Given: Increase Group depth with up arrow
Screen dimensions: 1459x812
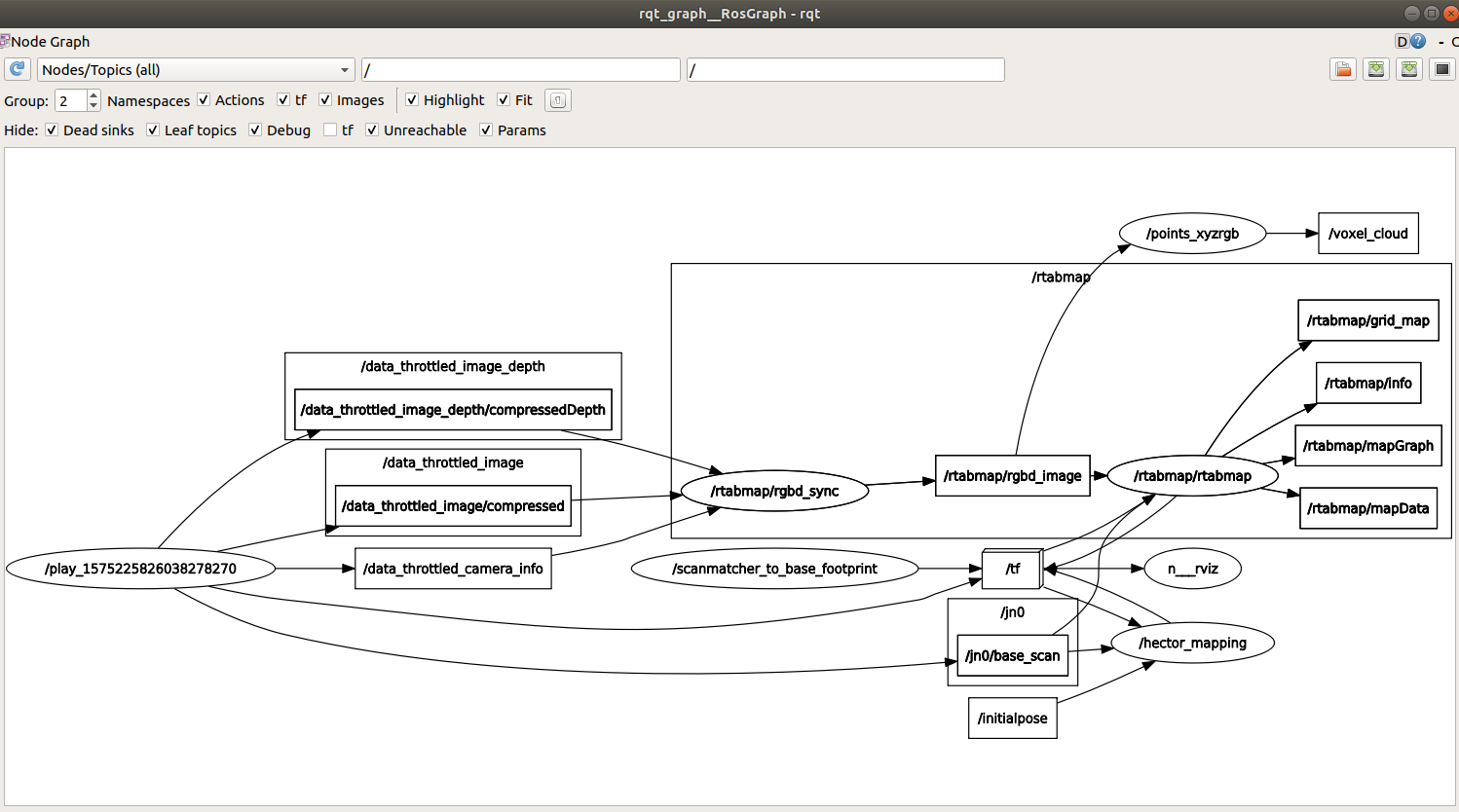Looking at the screenshot, I should coord(94,95).
